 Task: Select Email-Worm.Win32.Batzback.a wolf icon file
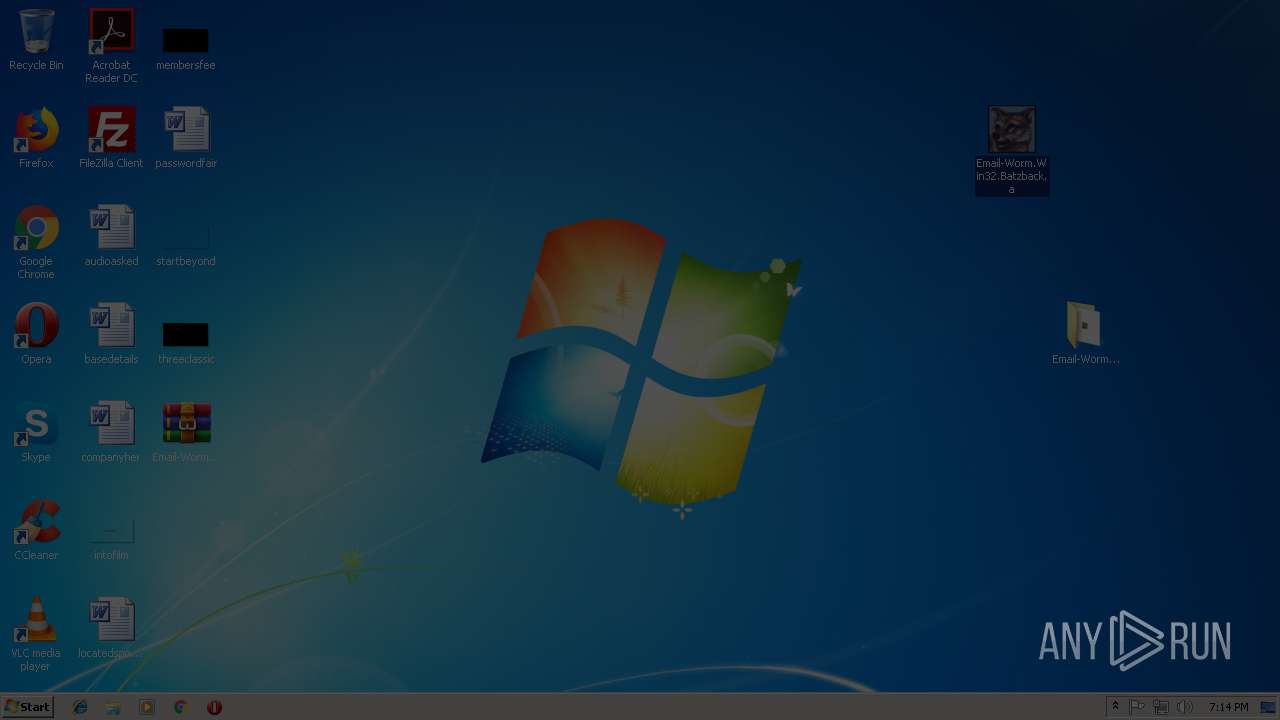click(1012, 150)
